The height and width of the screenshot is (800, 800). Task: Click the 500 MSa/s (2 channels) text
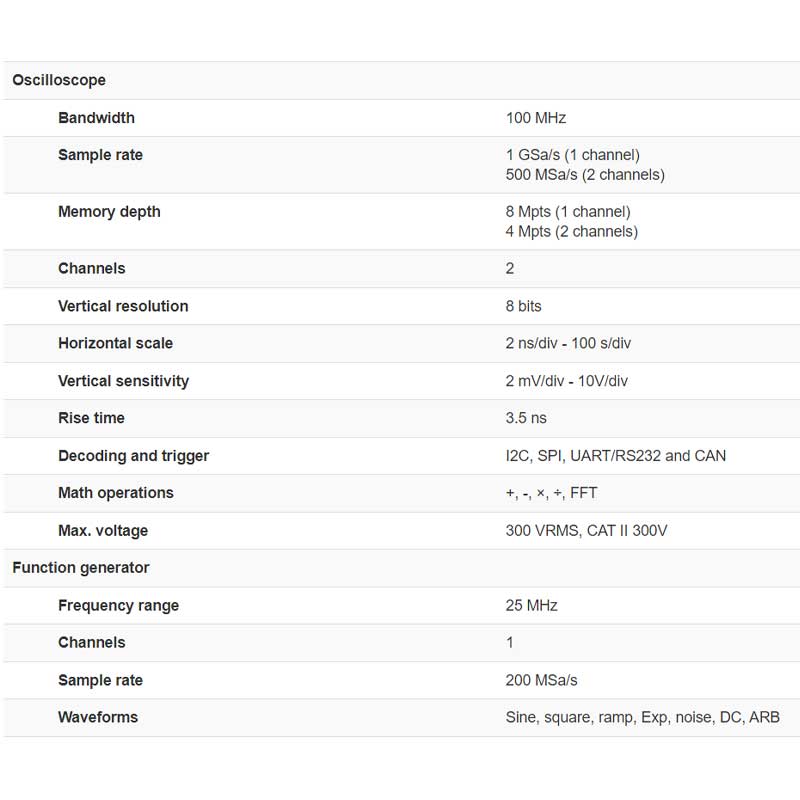[585, 174]
